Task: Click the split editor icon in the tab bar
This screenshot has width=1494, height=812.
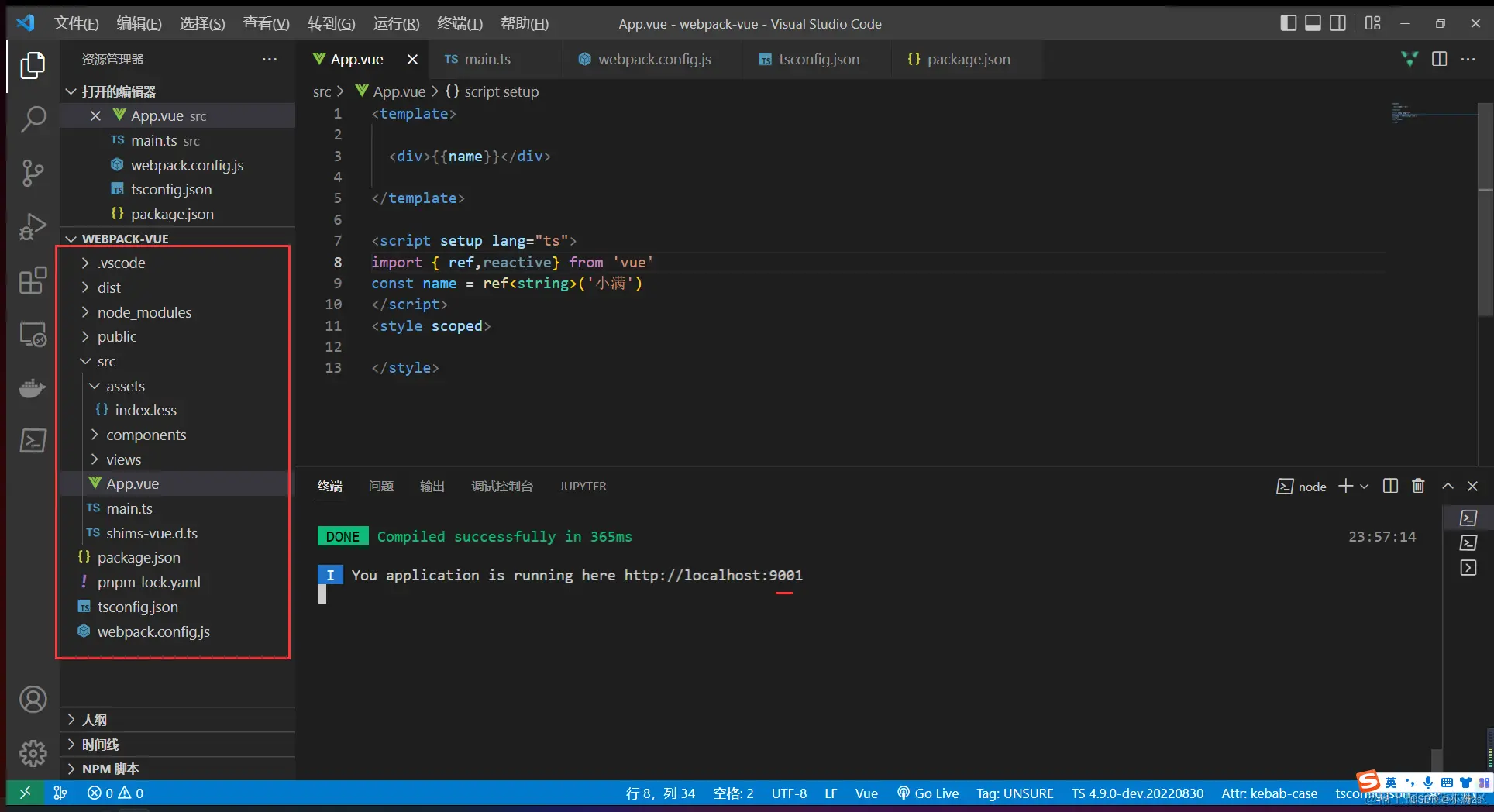Action: coord(1439,60)
